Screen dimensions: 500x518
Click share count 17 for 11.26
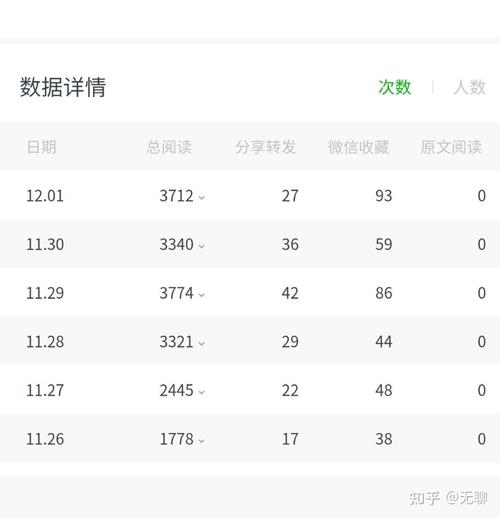pos(290,439)
